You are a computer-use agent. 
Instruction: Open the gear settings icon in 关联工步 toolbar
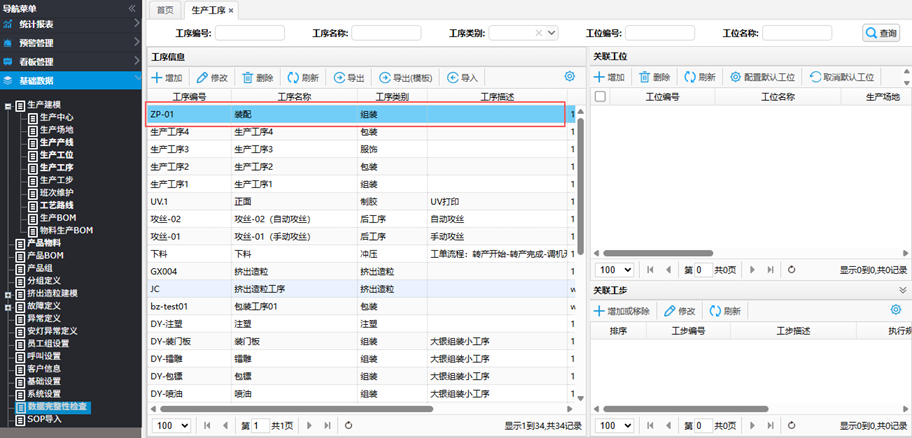click(896, 309)
